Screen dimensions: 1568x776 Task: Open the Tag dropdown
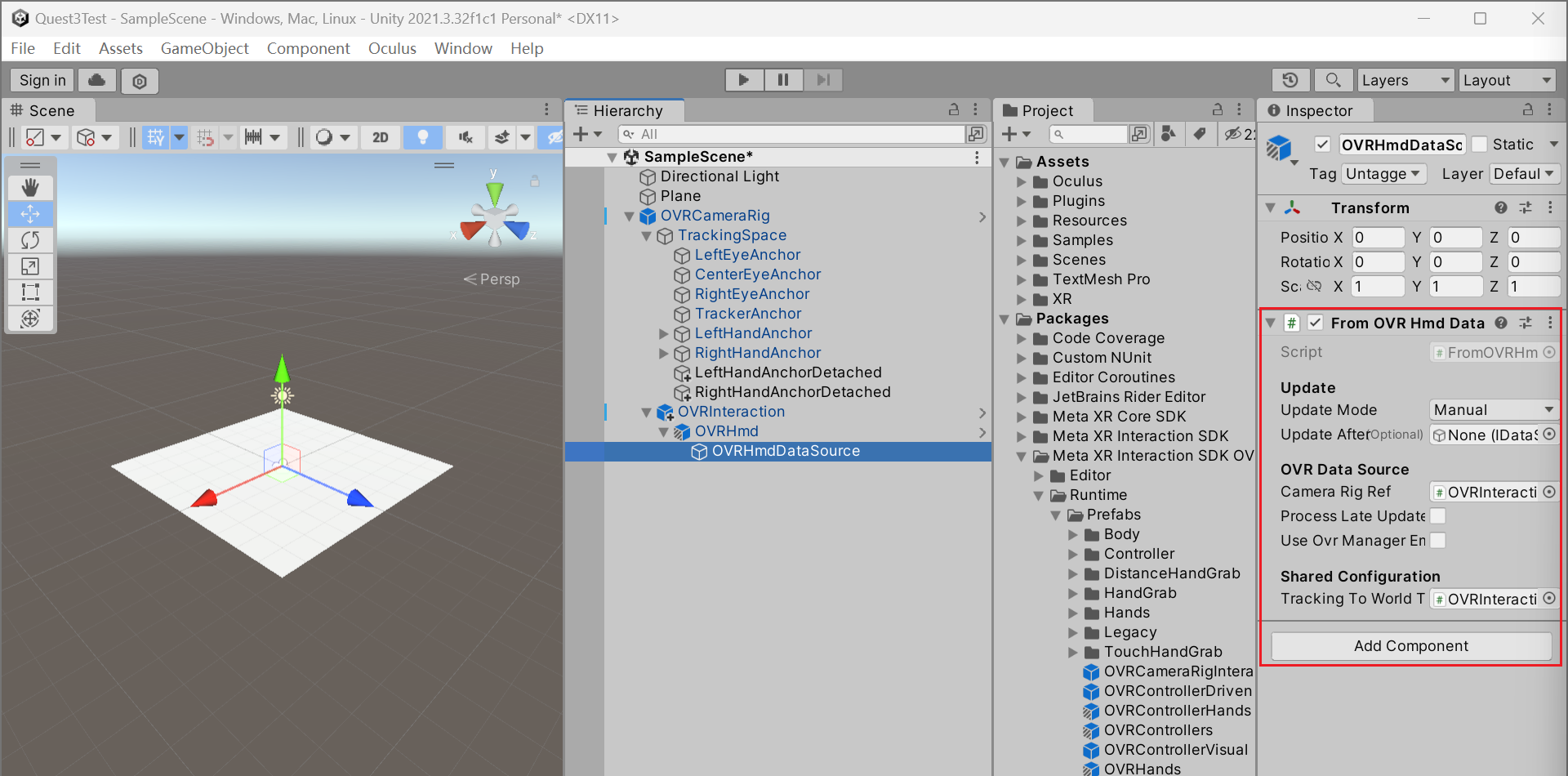pyautogui.click(x=1384, y=174)
